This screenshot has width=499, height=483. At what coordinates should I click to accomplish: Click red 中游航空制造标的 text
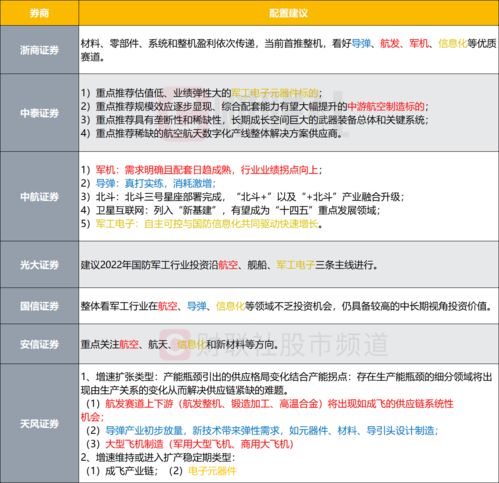[x=386, y=106]
